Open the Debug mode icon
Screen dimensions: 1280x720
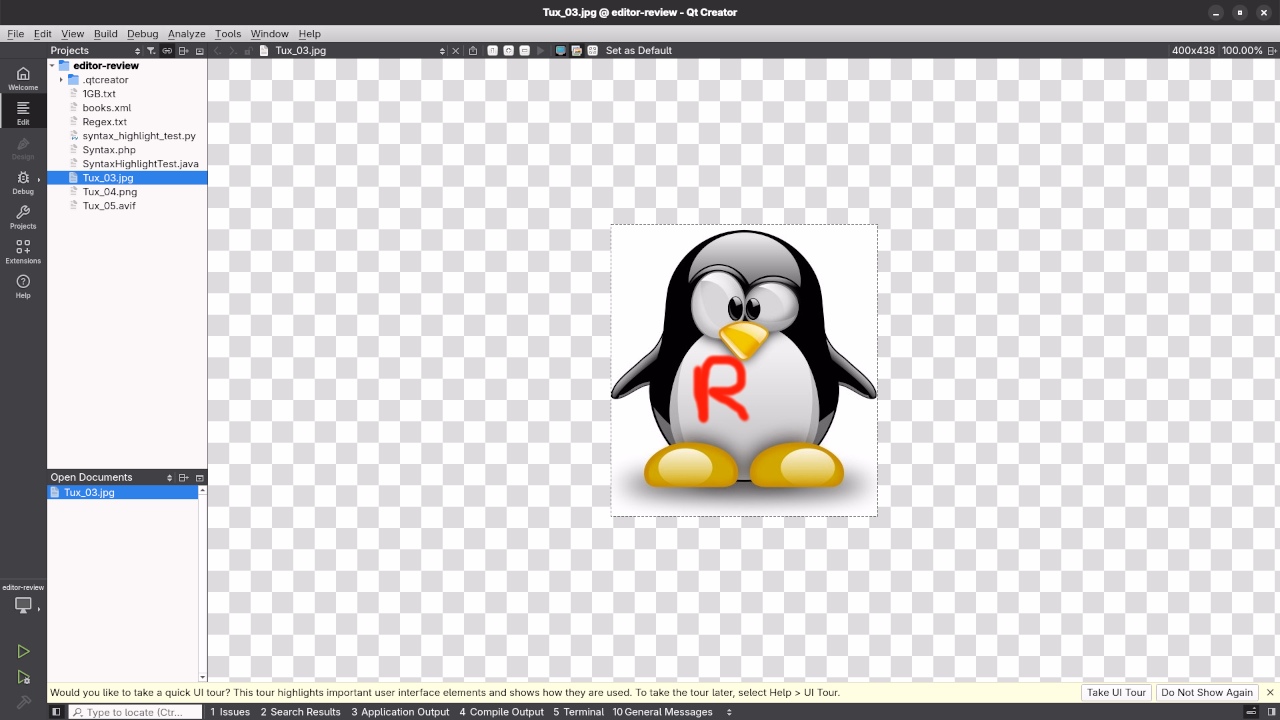pyautogui.click(x=23, y=182)
